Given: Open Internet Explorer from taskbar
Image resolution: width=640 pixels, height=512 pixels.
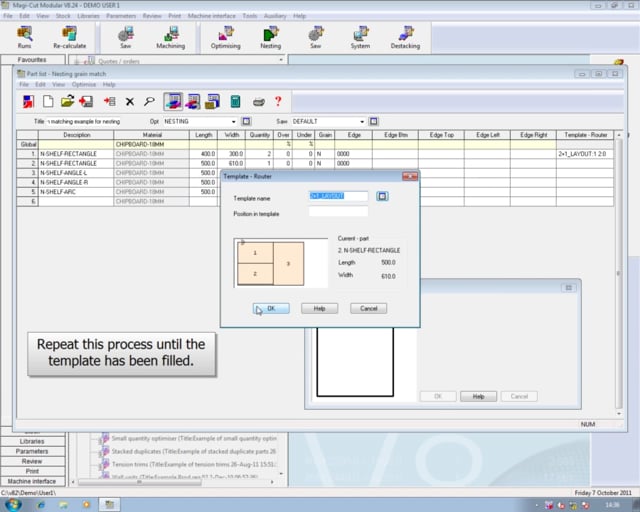Looking at the screenshot, I should 41,505.
